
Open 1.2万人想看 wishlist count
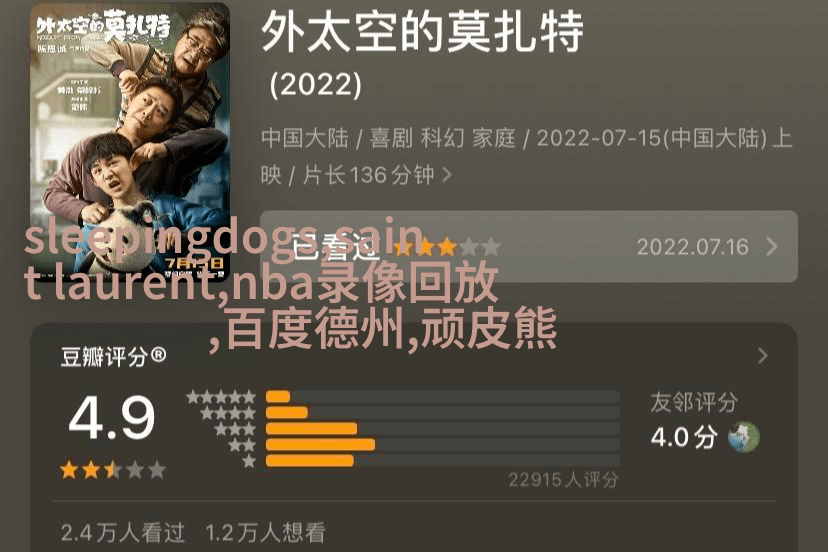[265, 533]
